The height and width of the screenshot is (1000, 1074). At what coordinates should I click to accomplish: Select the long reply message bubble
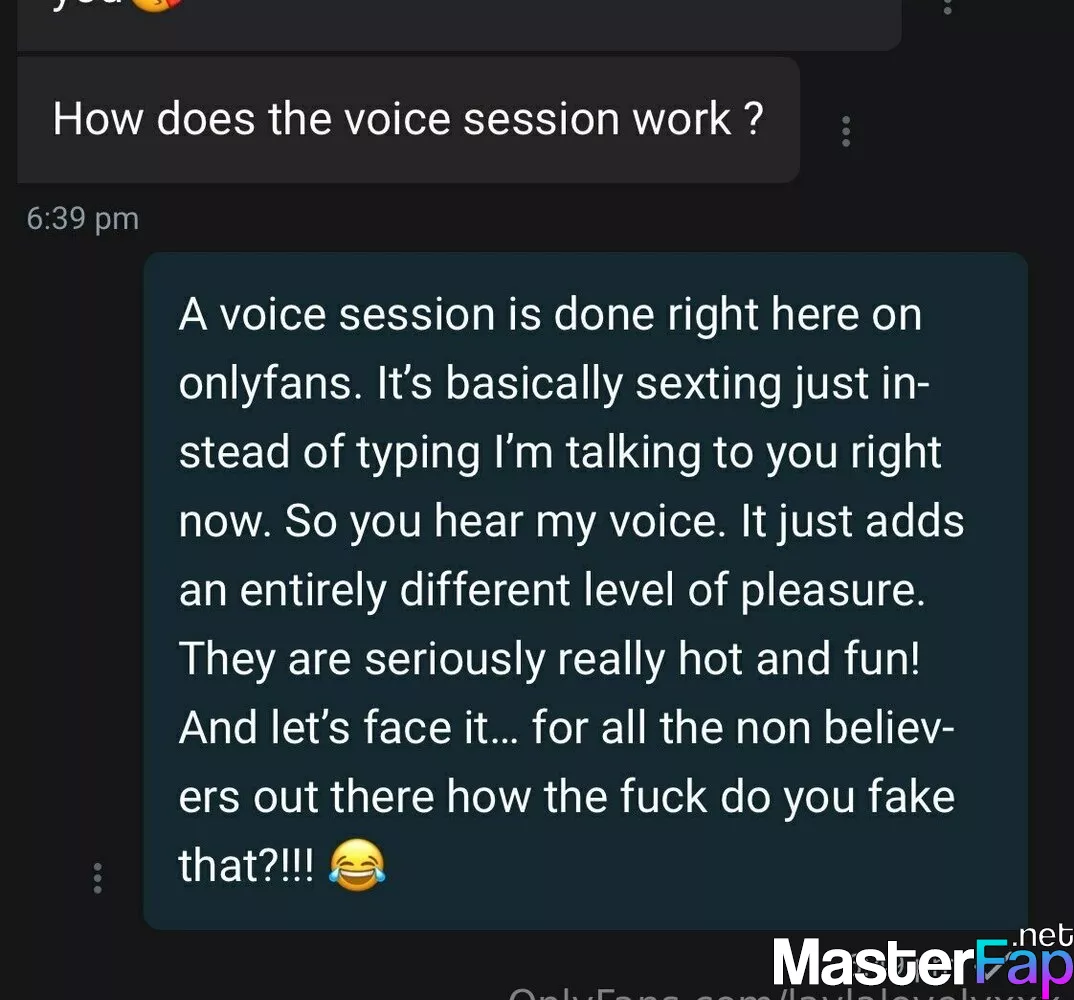click(586, 591)
